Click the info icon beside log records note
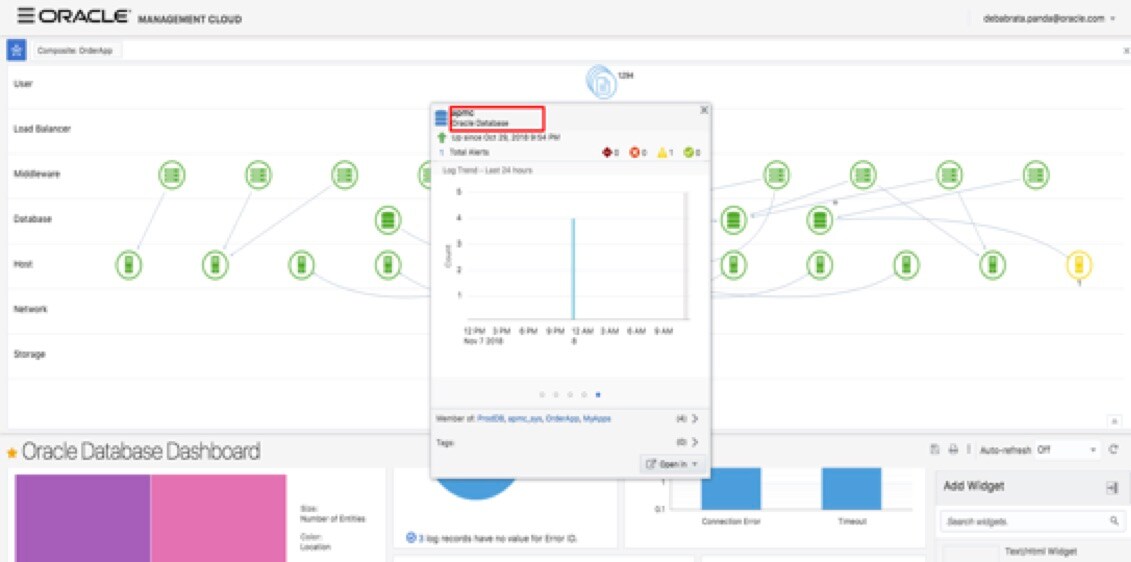Screen dimensions: 1131x562 tap(411, 537)
